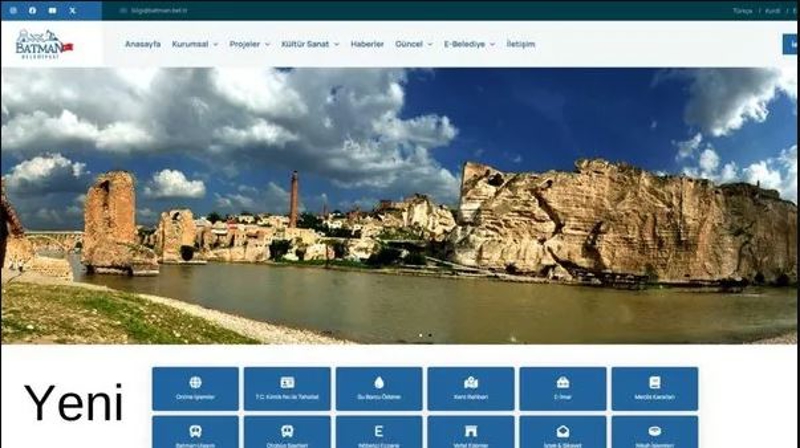Open the Facebook page icon
The image size is (800, 448).
pos(32,10)
